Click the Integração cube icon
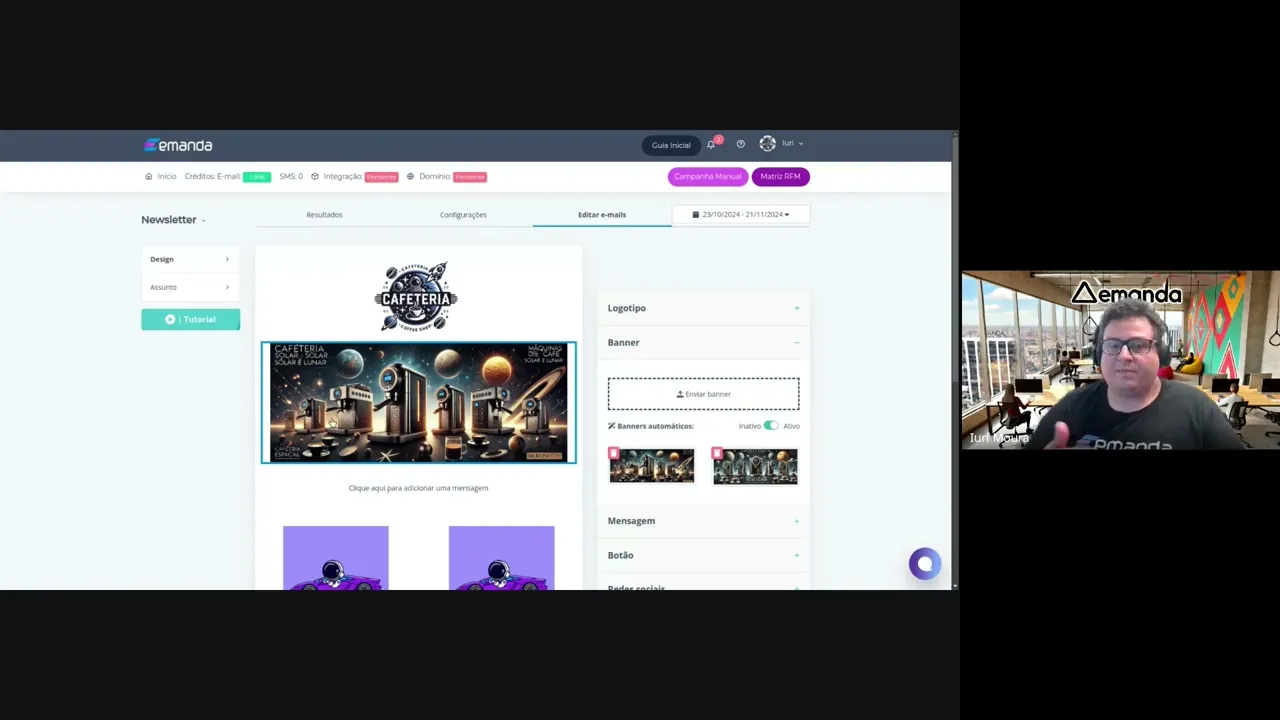 pos(314,176)
